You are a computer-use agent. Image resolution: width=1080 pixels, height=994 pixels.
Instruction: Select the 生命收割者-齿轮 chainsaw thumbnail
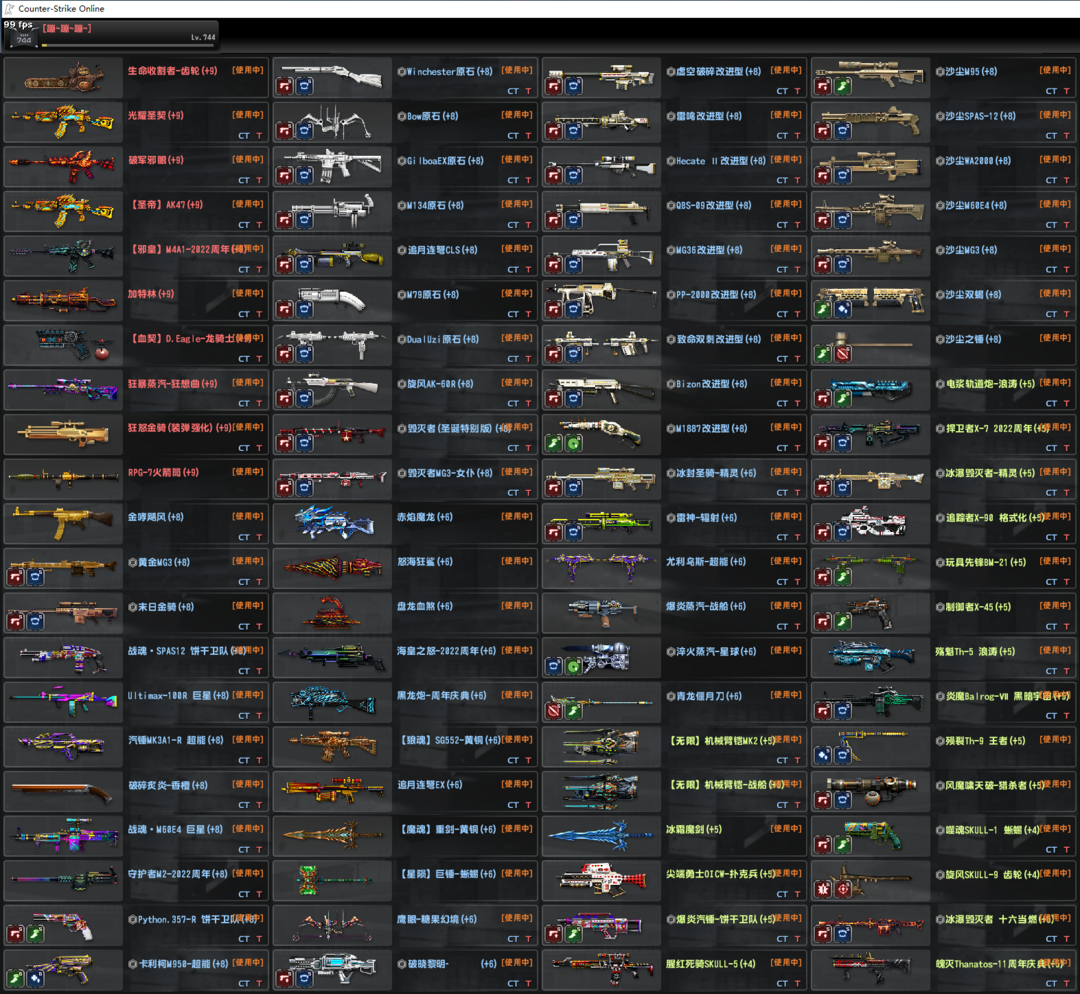pyautogui.click(x=63, y=78)
